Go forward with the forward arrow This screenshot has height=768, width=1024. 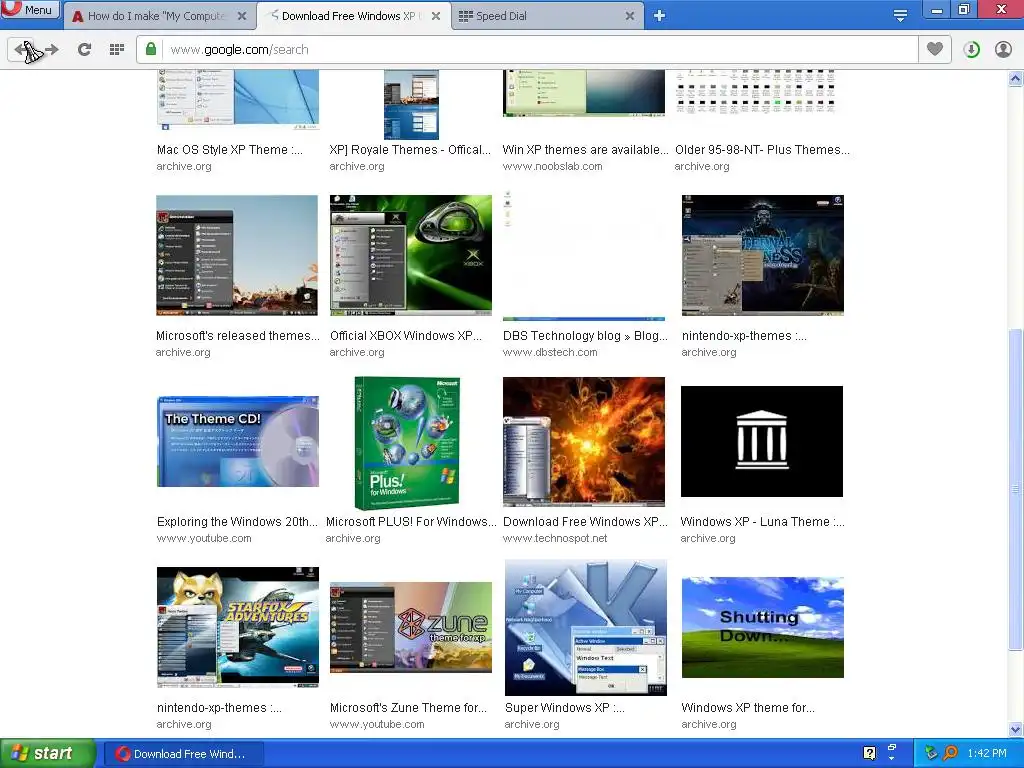pyautogui.click(x=51, y=50)
